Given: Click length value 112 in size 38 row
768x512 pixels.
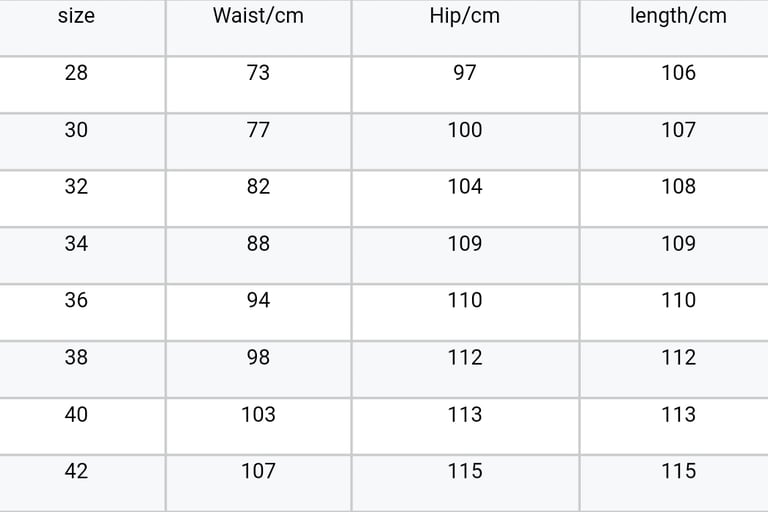Looking at the screenshot, I should [678, 358].
